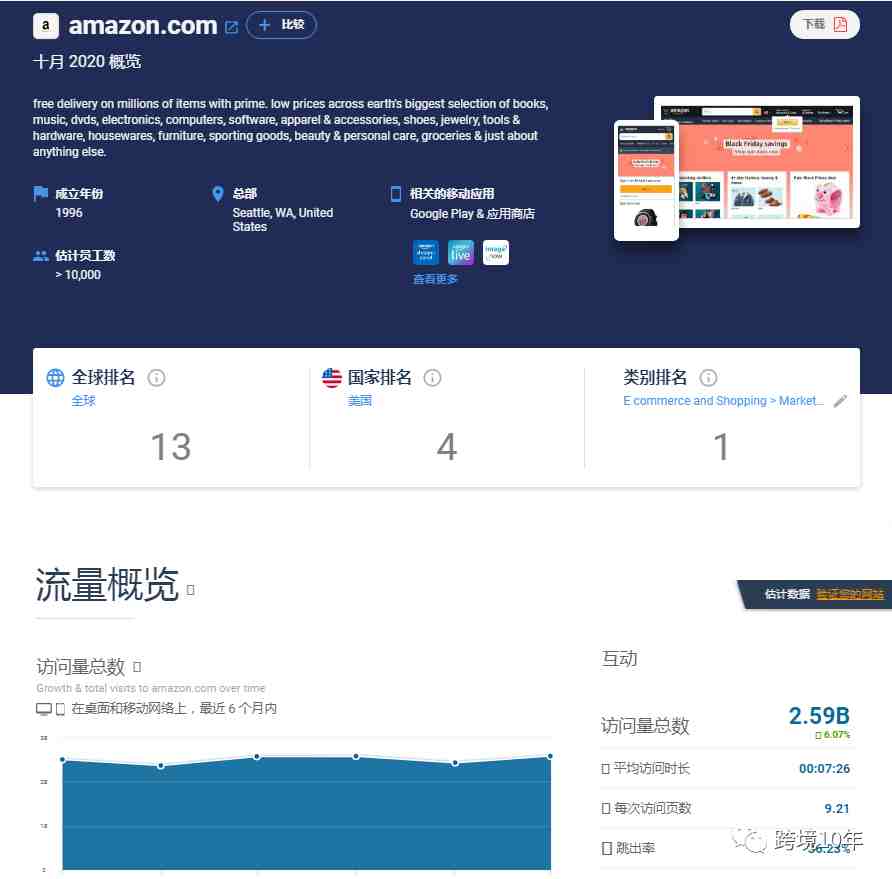The width and height of the screenshot is (892, 879).
Task: Click the 十月 2020 概览 heading
Action: [x=87, y=61]
